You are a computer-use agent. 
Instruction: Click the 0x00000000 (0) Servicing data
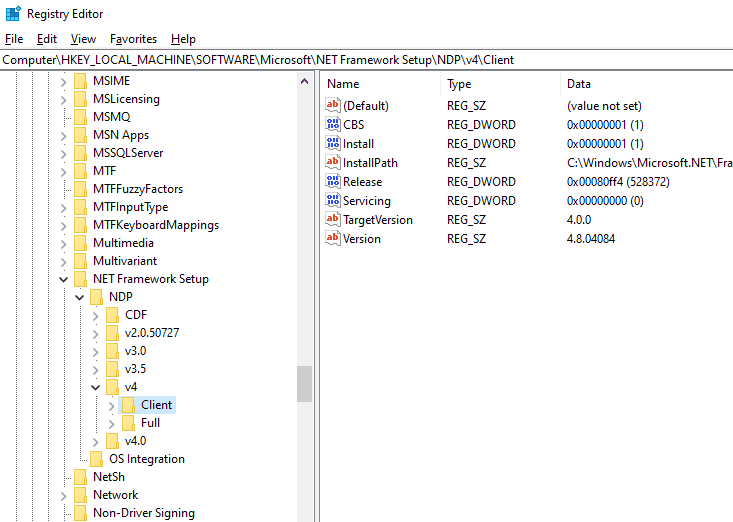[x=605, y=200]
